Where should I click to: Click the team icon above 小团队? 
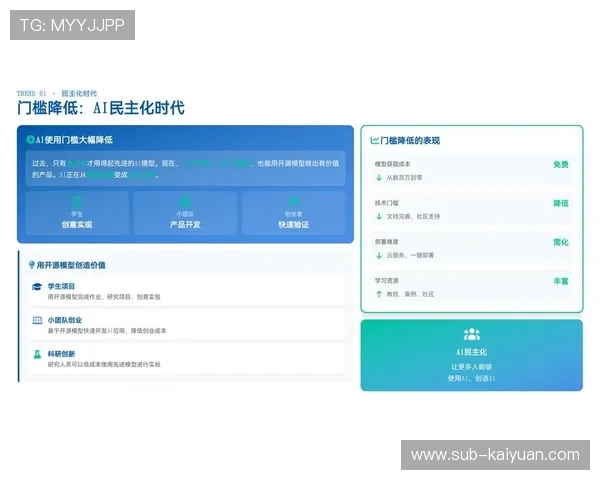pyautogui.click(x=185, y=201)
